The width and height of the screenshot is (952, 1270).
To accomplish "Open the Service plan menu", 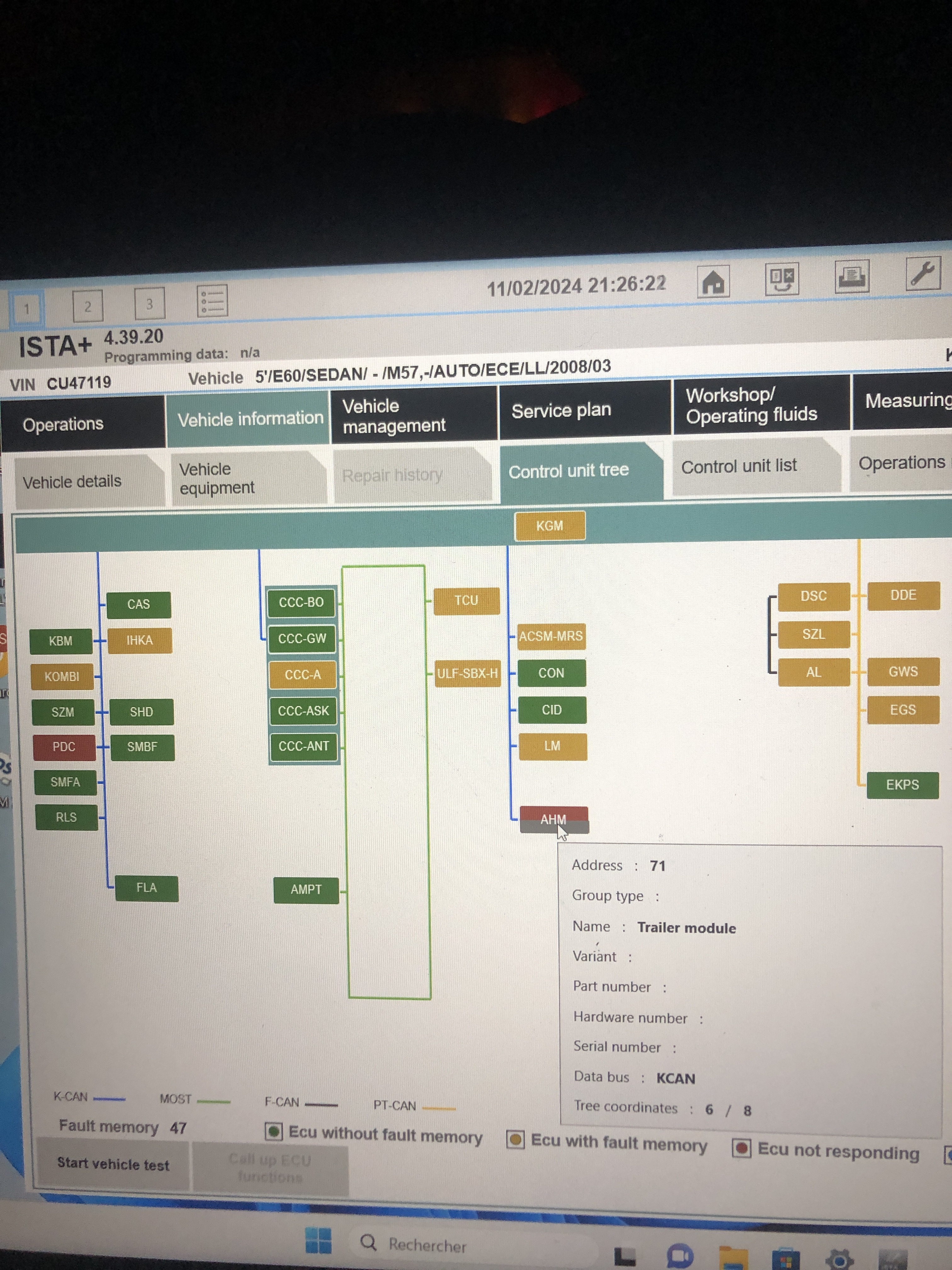I will [x=561, y=410].
